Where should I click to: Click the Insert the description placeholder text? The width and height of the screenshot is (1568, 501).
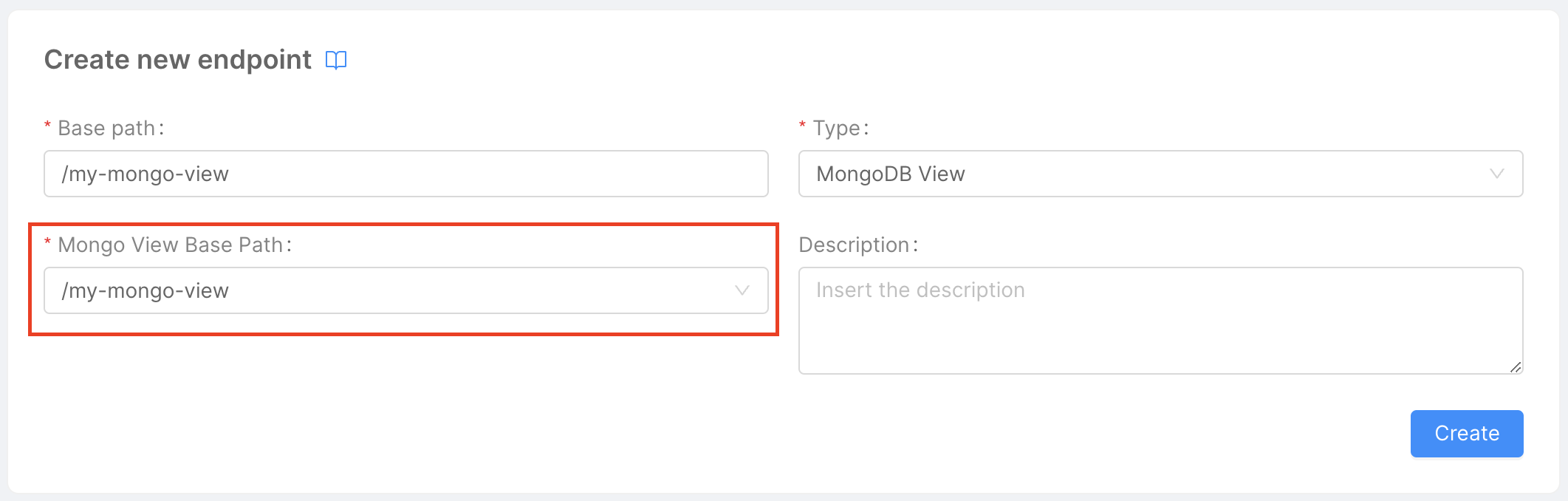point(919,290)
